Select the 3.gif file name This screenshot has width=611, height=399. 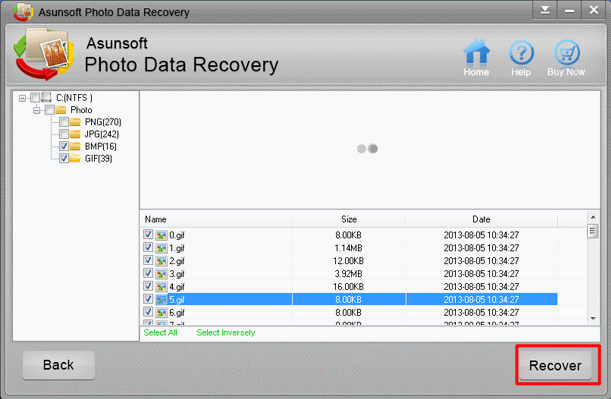(x=177, y=274)
